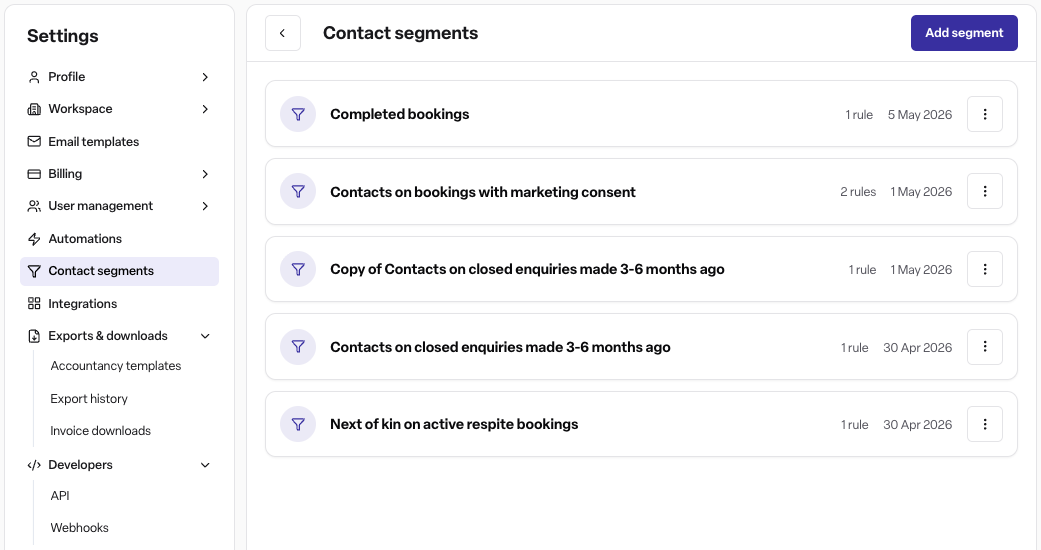Open Copy of Contacts on closed enquiries segment
This screenshot has width=1041, height=550.
point(527,269)
